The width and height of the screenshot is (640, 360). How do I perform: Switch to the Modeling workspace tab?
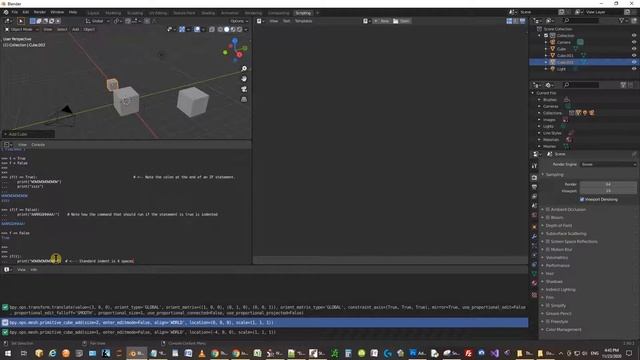coord(113,13)
